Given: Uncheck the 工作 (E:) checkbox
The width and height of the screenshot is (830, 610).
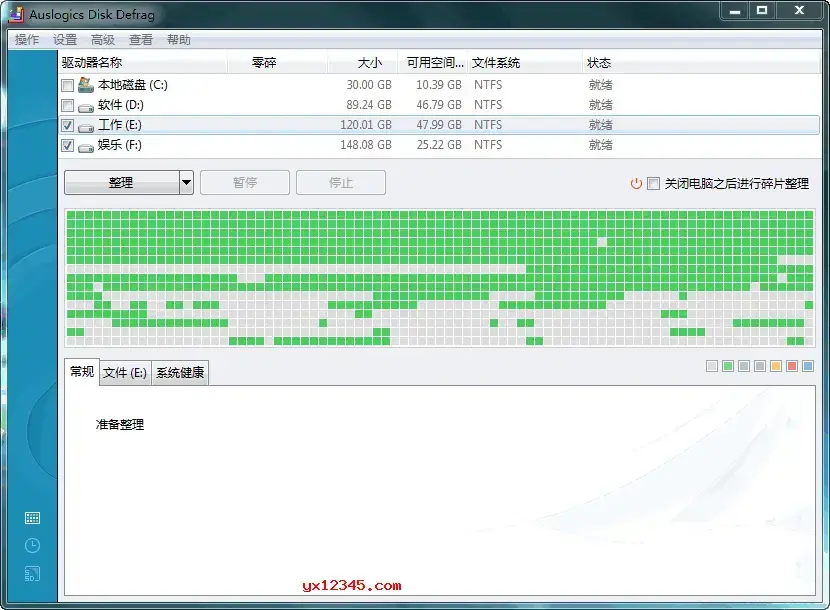Looking at the screenshot, I should pos(67,125).
